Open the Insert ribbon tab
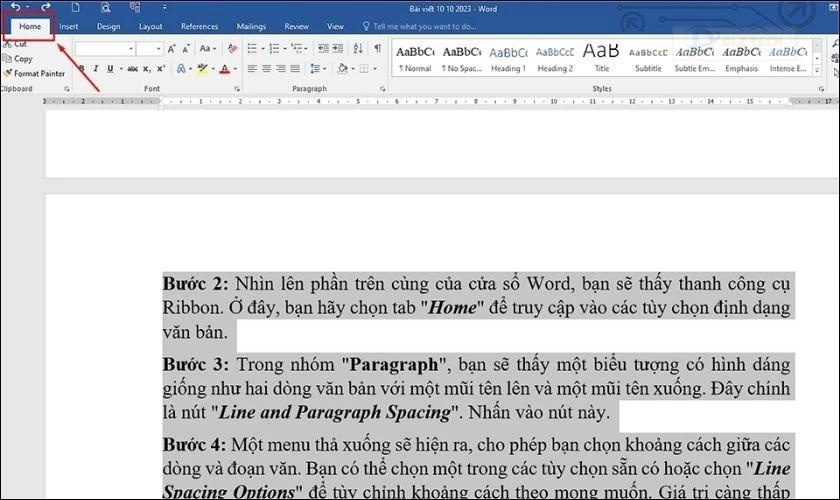This screenshot has height=500, width=840. click(x=69, y=26)
